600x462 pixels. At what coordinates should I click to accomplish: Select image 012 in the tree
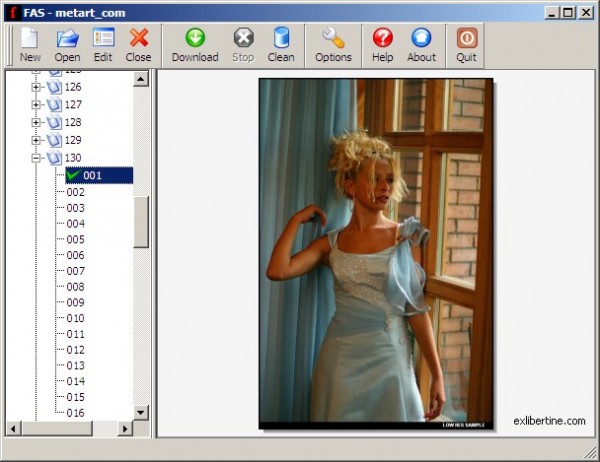[x=75, y=349]
